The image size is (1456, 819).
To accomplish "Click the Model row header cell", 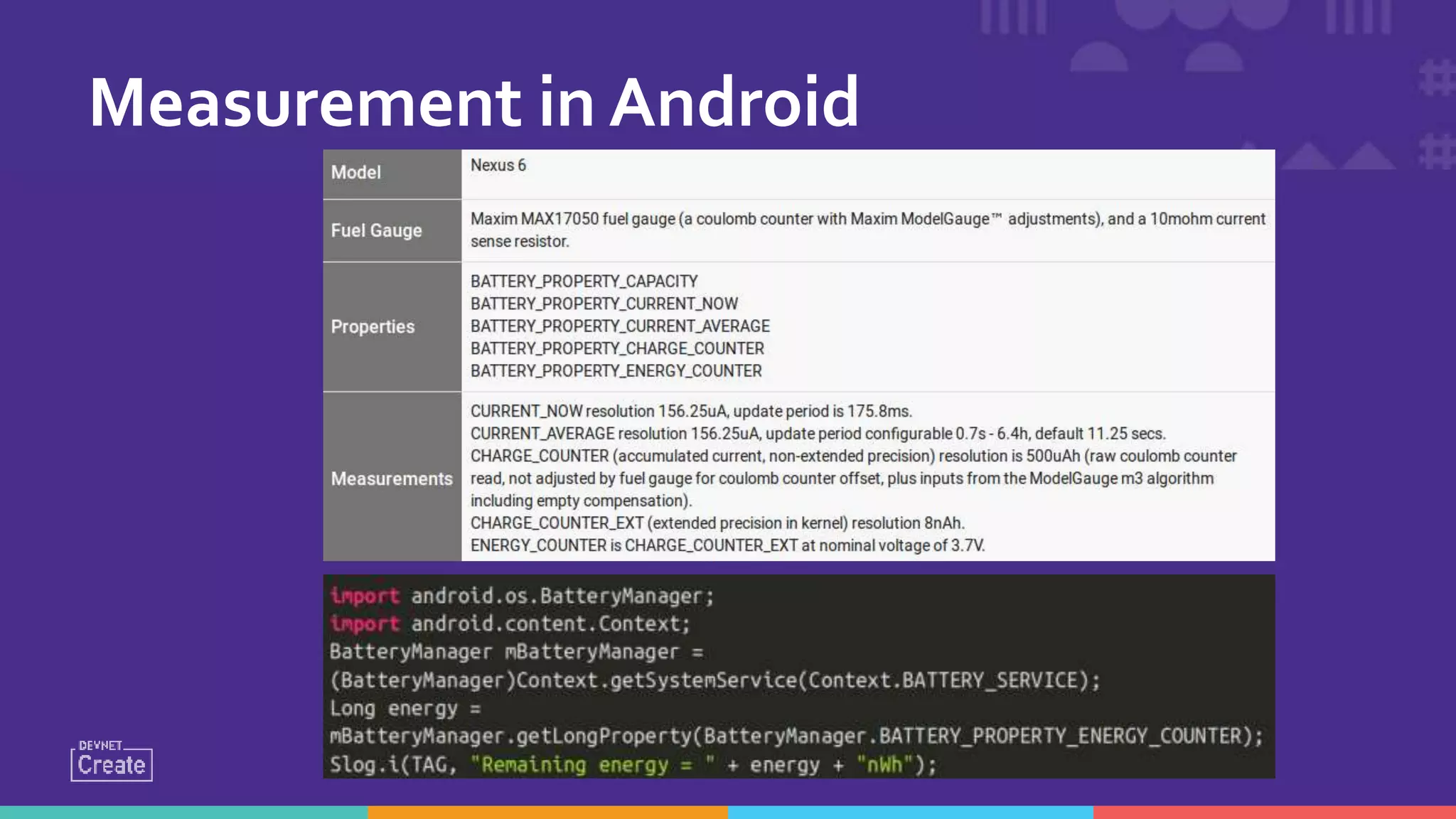I will (392, 173).
